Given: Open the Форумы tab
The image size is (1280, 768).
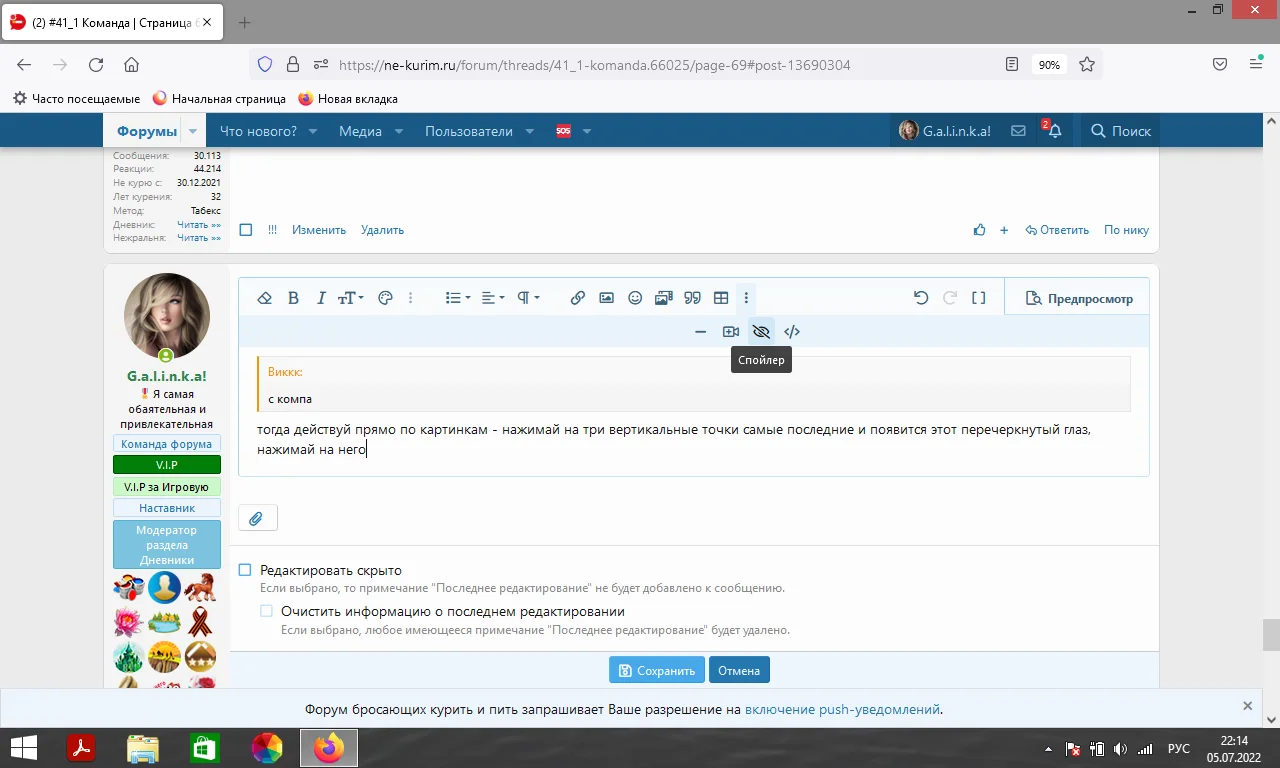Looking at the screenshot, I should [146, 131].
